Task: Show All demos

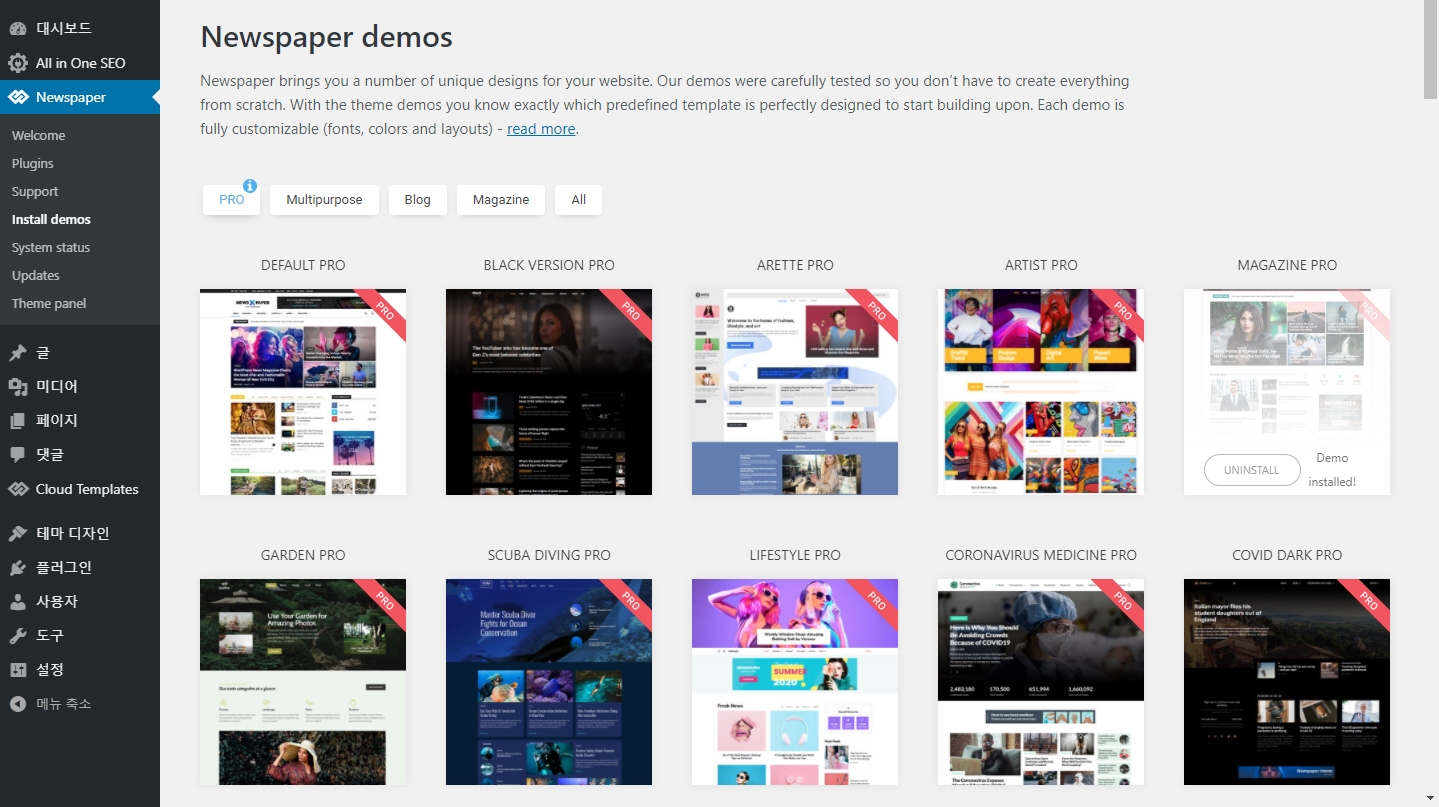Action: 578,200
